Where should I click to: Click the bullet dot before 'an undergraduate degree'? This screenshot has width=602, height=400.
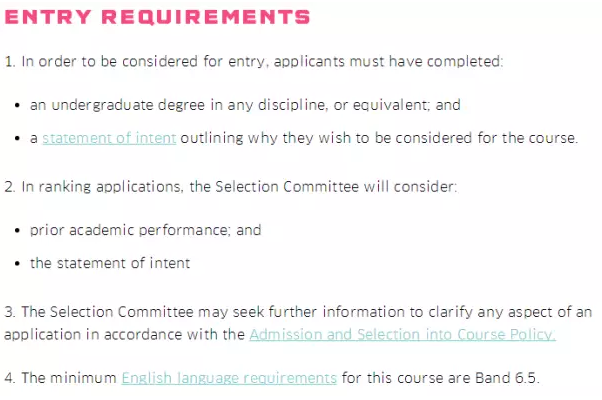17,105
